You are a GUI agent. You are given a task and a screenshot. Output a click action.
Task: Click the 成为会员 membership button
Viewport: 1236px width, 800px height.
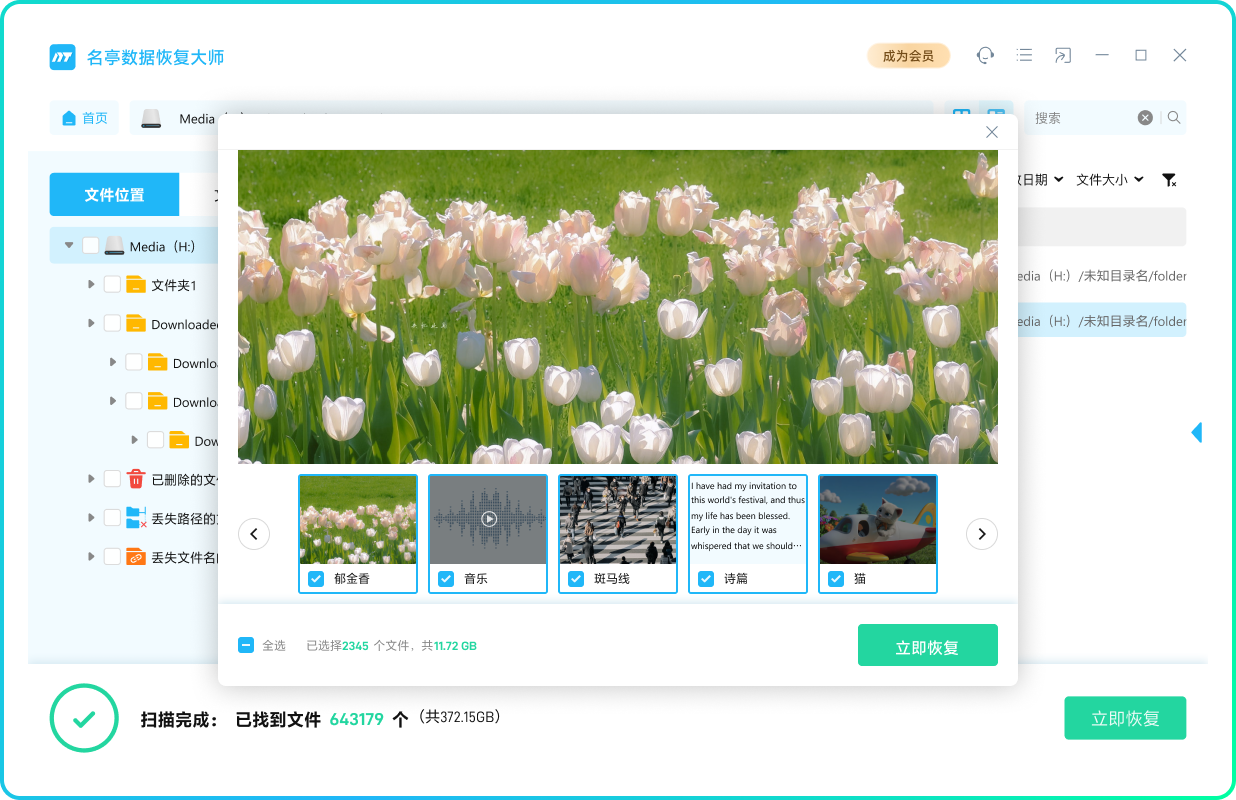coord(908,56)
